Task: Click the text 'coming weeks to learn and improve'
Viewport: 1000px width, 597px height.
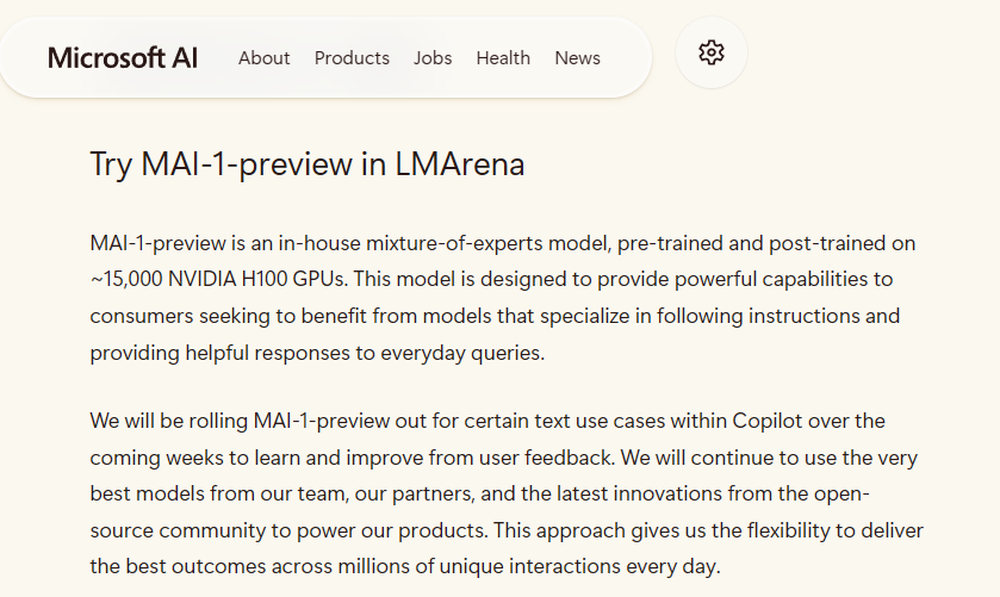Action: click(x=256, y=458)
